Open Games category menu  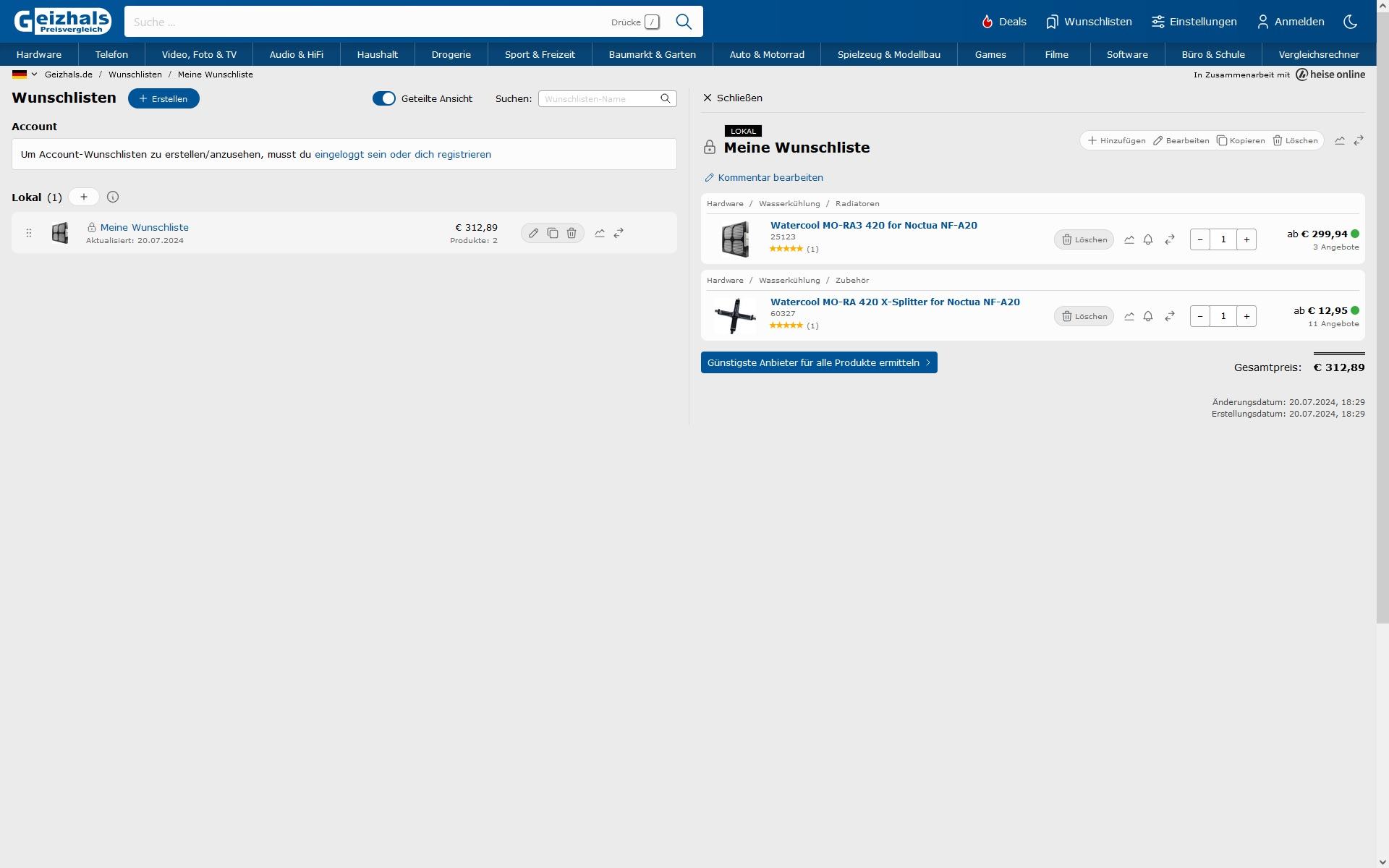click(x=990, y=54)
